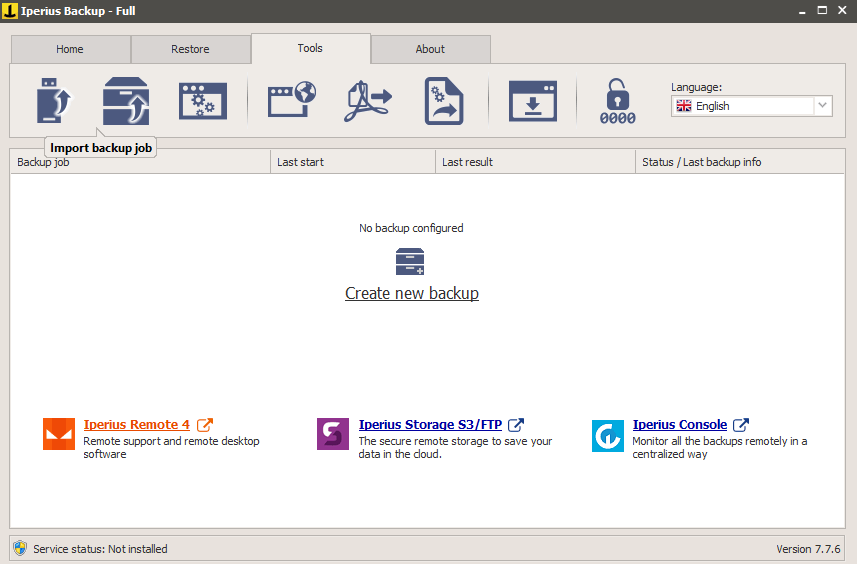Click the orange Iperius Remote logo
The image size is (857, 564).
point(59,434)
